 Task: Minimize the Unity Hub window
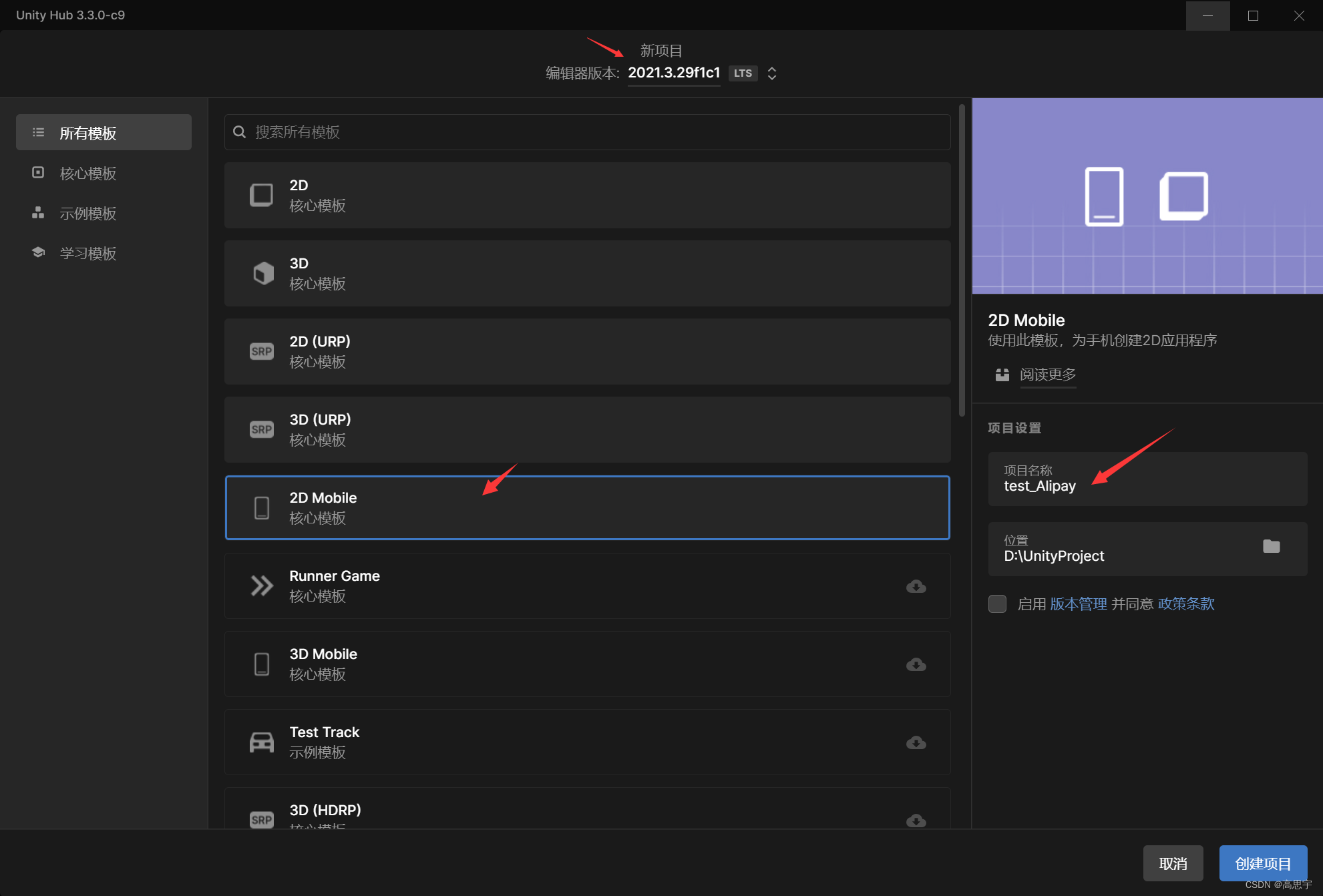point(1207,15)
